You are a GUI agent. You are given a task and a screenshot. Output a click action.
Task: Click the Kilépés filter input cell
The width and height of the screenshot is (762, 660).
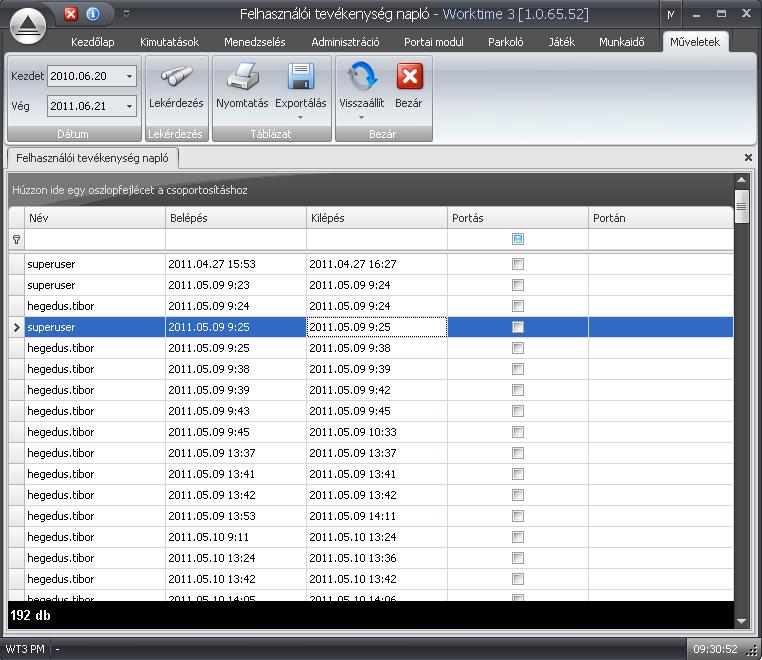[377, 239]
